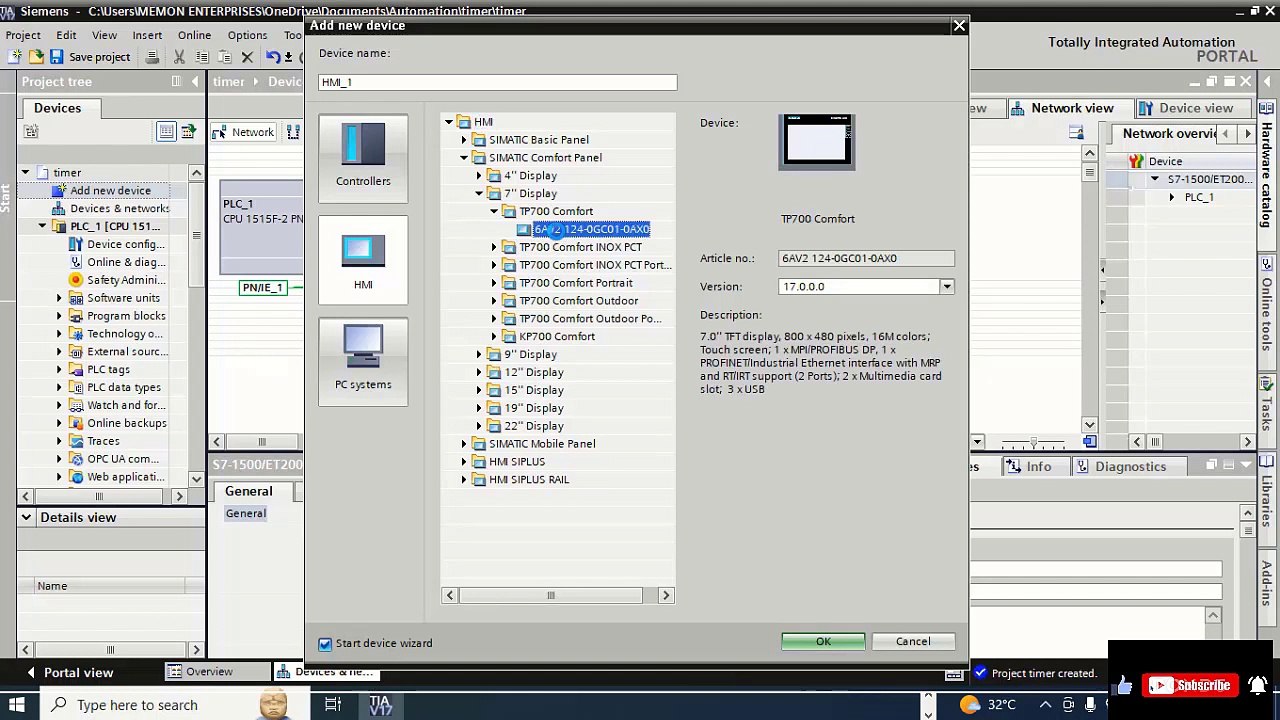Click the Device name input field

point(498,82)
